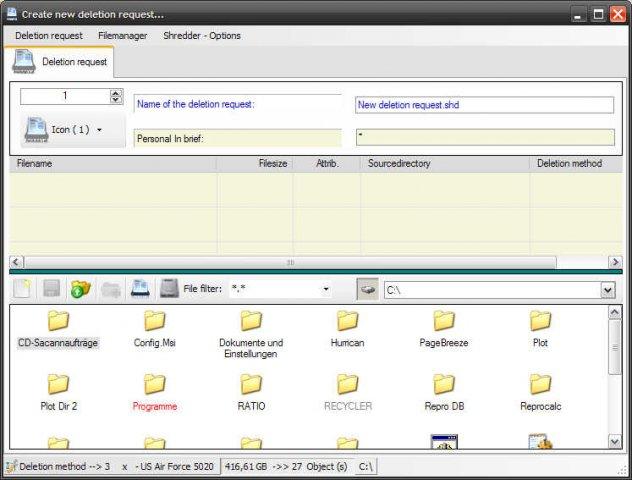Click the shredder icon on Deletion request tab

(x=24, y=62)
